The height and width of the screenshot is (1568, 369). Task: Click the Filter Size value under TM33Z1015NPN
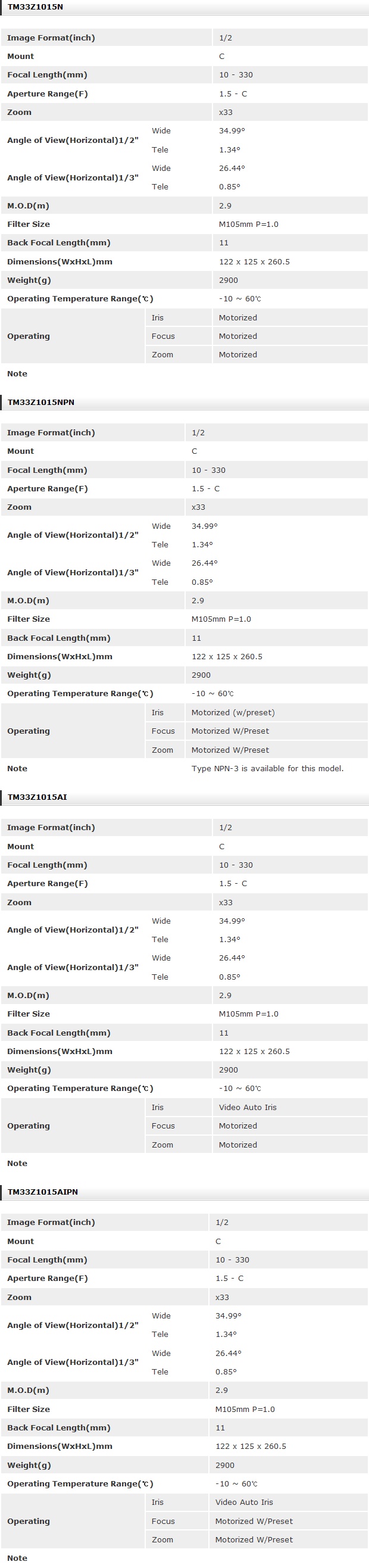pos(221,619)
